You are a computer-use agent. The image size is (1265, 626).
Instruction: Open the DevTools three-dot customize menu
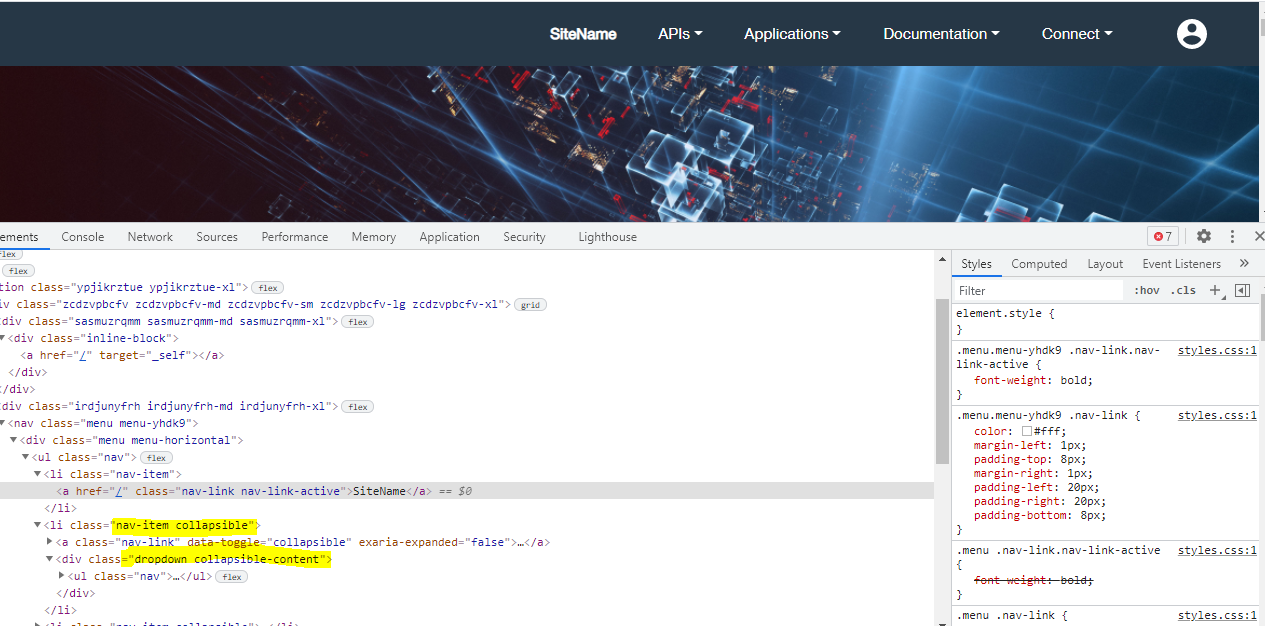(x=1232, y=236)
